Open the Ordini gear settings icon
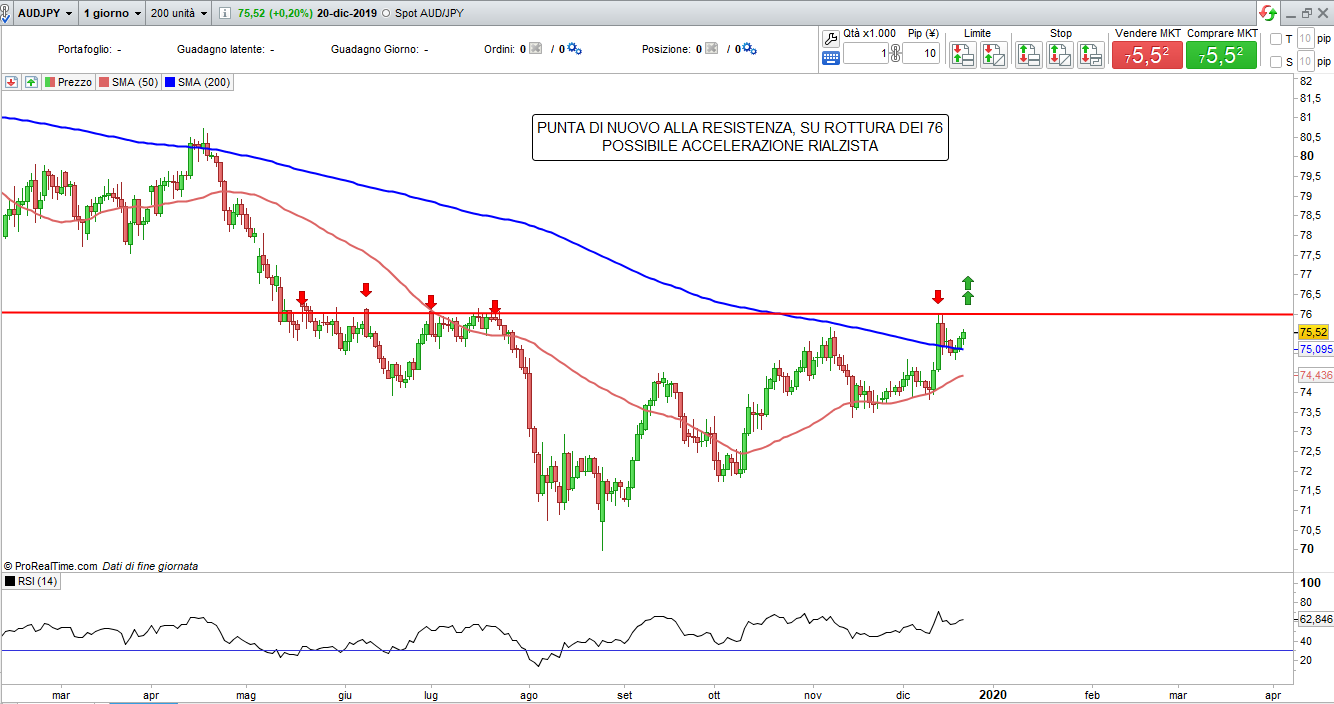This screenshot has width=1334, height=704. (x=574, y=49)
